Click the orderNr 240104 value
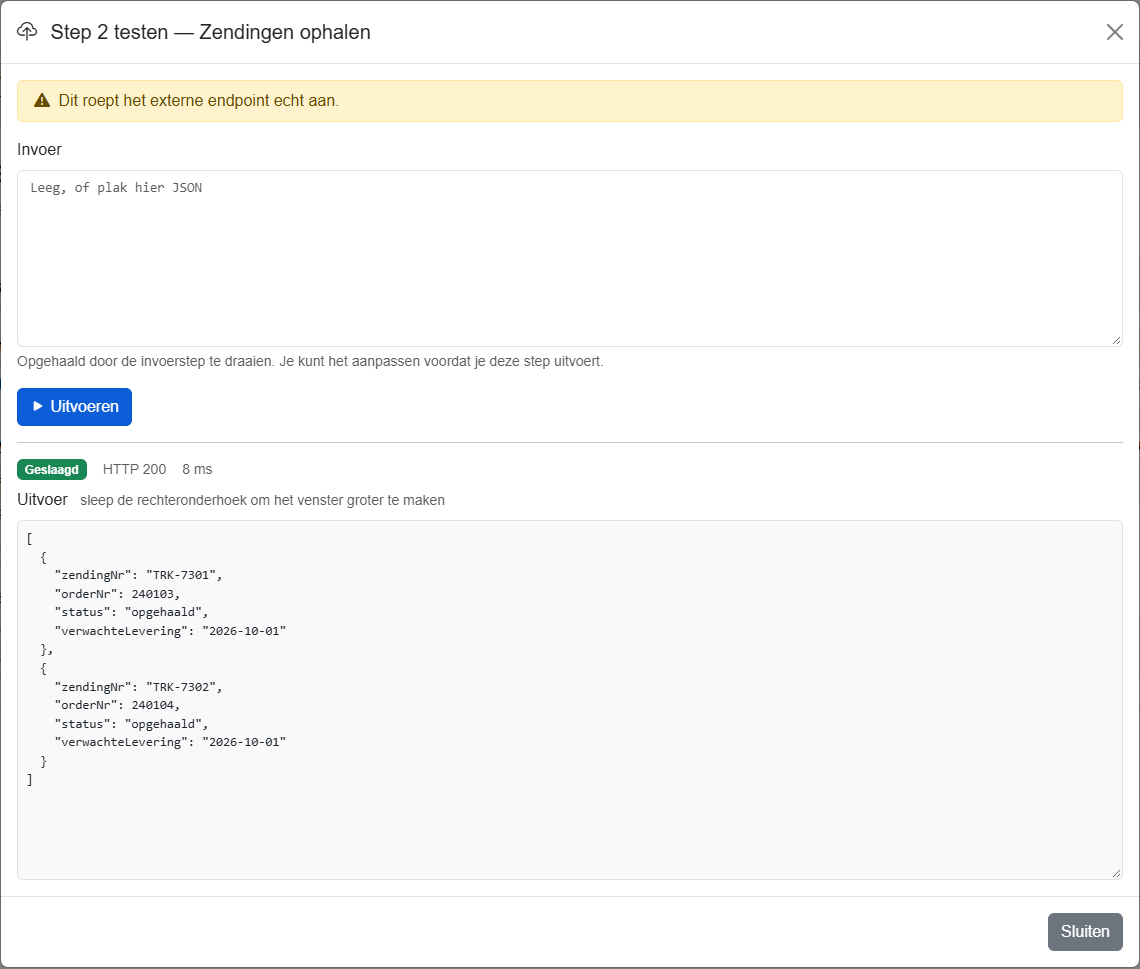The image size is (1140, 969). [x=153, y=705]
